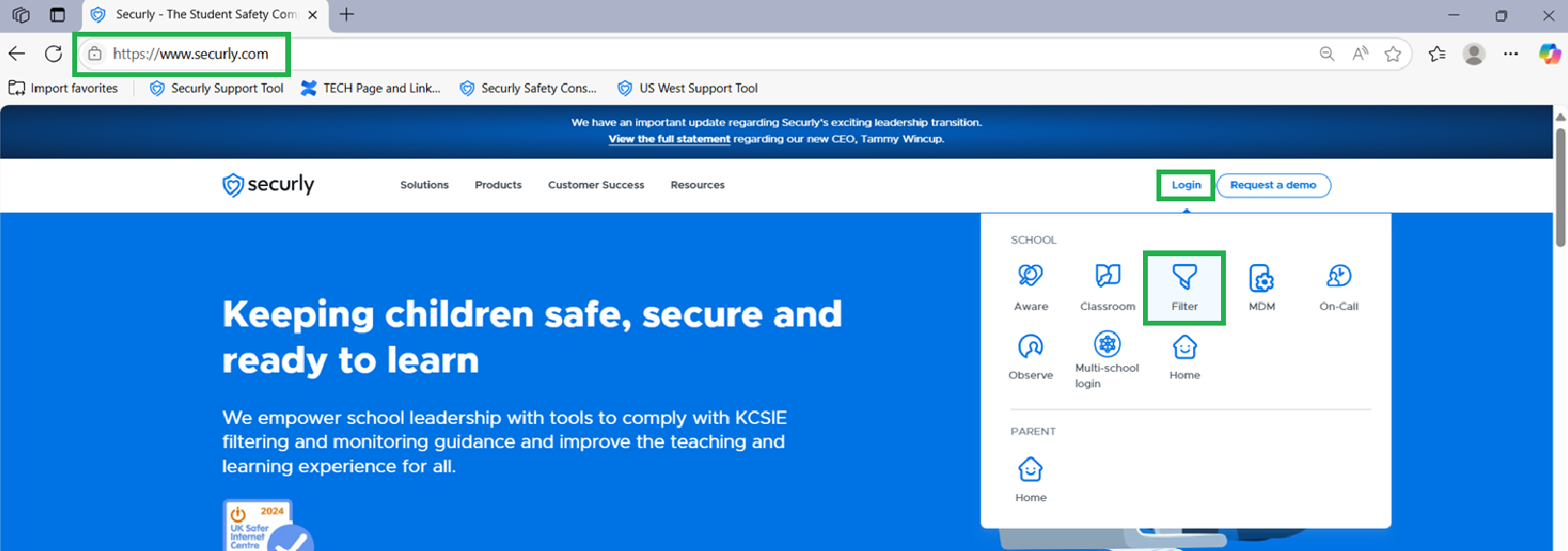Open Securly Safety Cons bookmark
The width and height of the screenshot is (1568, 551).
tap(528, 88)
